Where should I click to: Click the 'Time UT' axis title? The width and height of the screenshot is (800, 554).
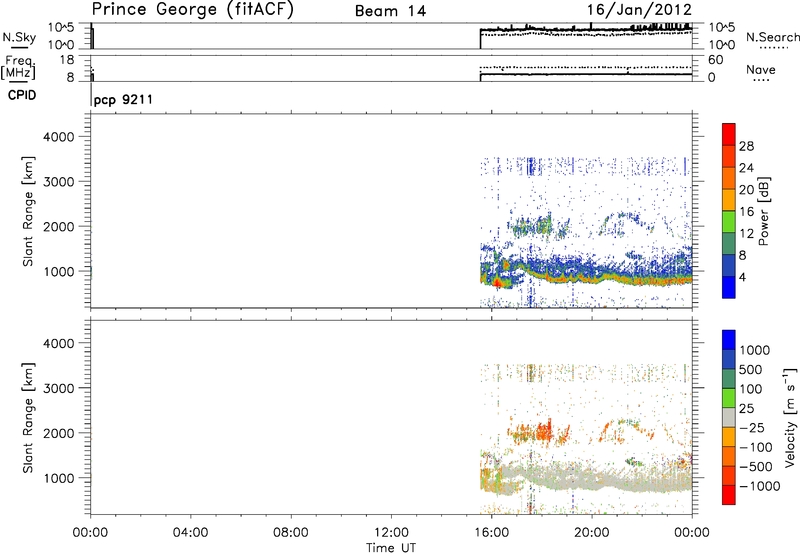click(391, 548)
